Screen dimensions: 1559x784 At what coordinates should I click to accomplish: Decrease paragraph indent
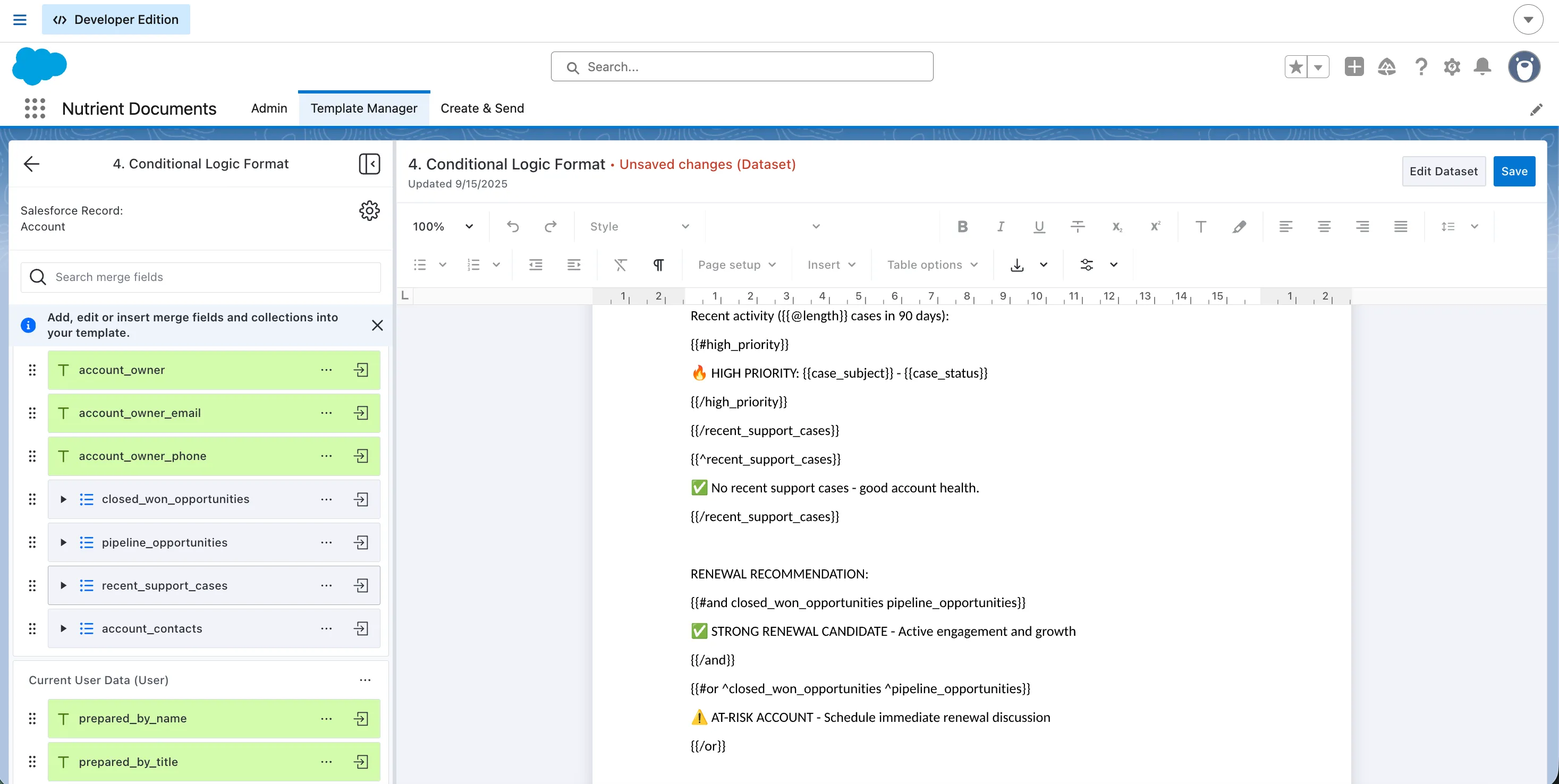(x=536, y=265)
